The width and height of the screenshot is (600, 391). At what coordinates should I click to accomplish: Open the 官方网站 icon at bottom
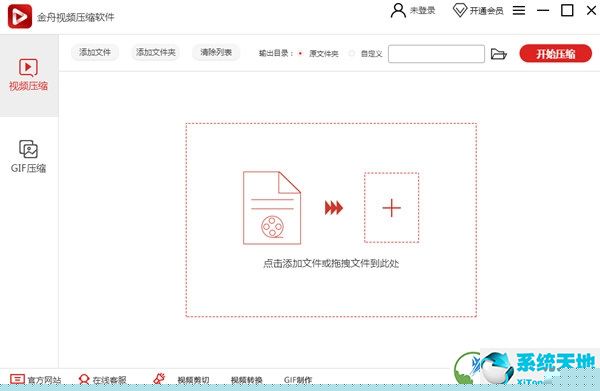click(x=17, y=379)
